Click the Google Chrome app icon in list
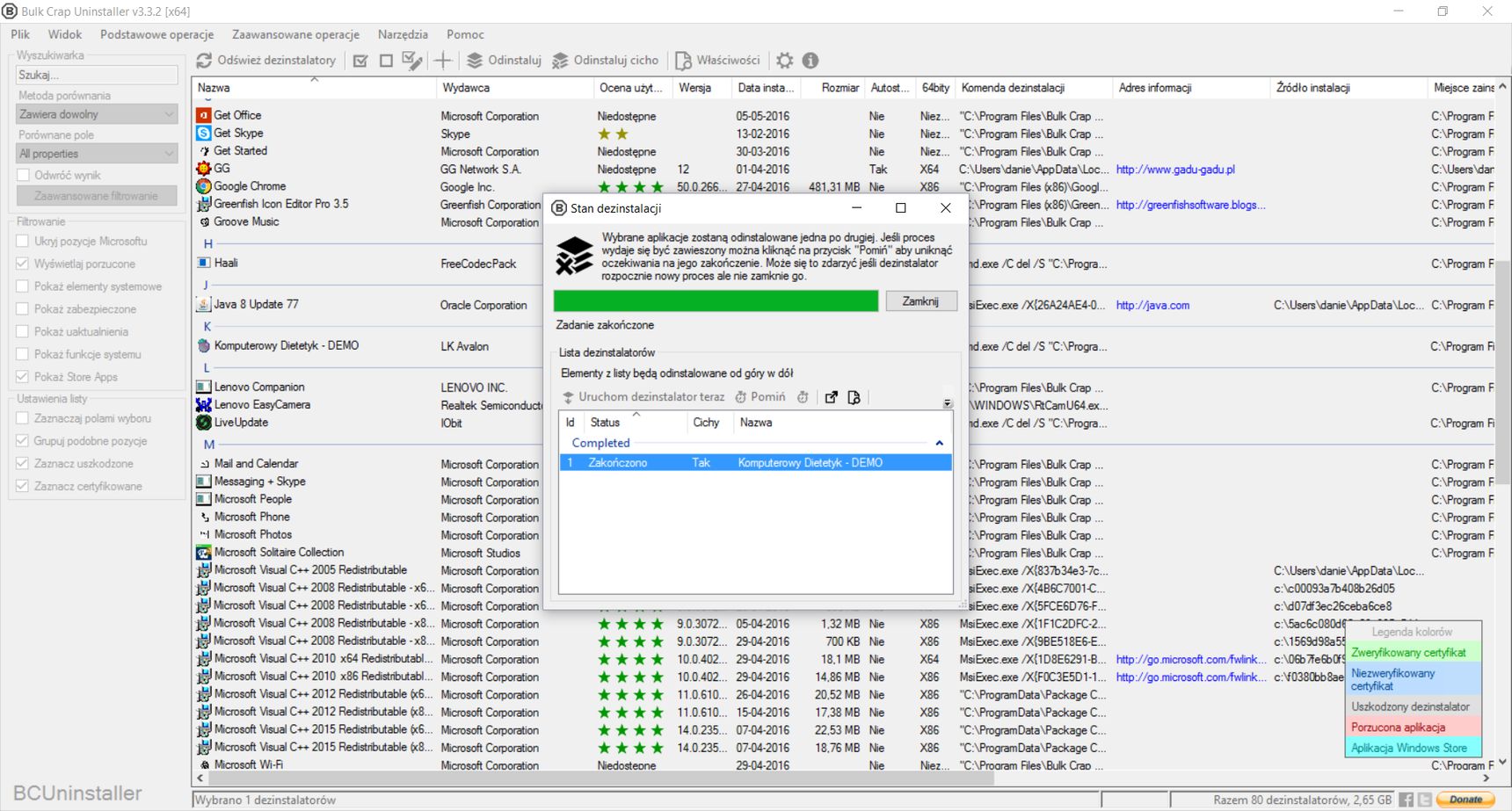The width and height of the screenshot is (1512, 811). pos(204,186)
